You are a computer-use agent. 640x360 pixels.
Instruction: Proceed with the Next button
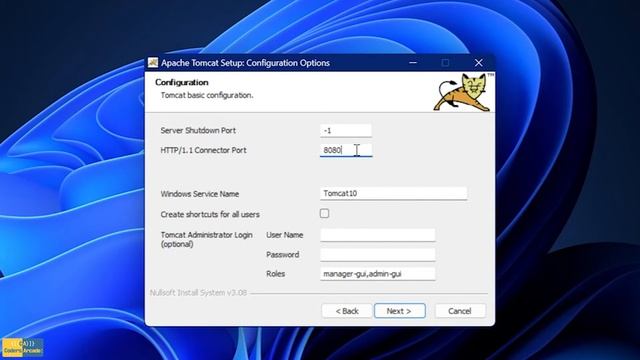coord(400,311)
